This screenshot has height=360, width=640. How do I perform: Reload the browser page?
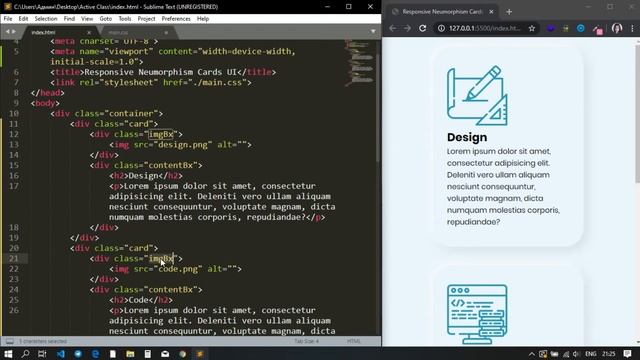click(x=422, y=28)
